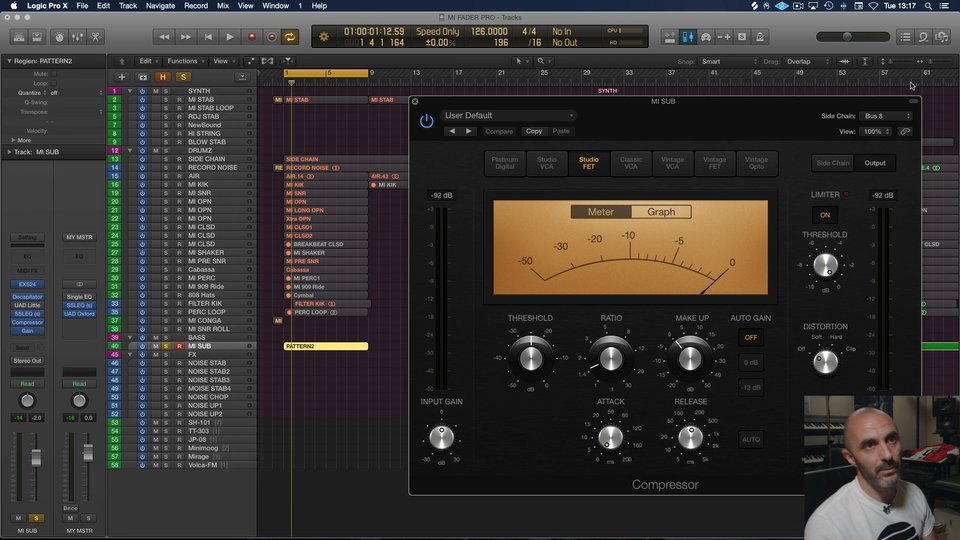Open the Mix menu in menu bar
Image resolution: width=960 pixels, height=540 pixels.
(223, 6)
